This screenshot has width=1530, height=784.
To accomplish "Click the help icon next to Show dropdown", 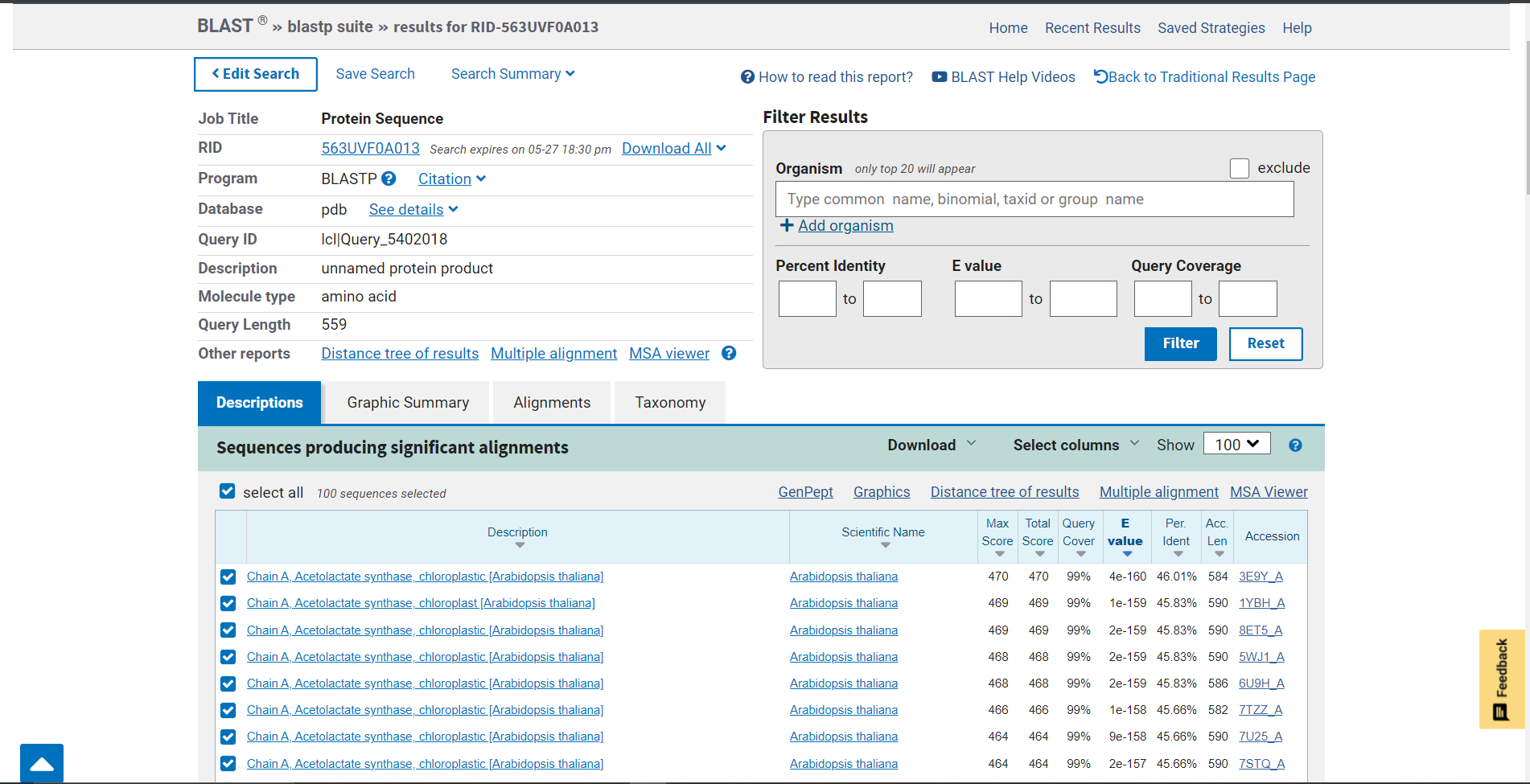I will point(1295,445).
